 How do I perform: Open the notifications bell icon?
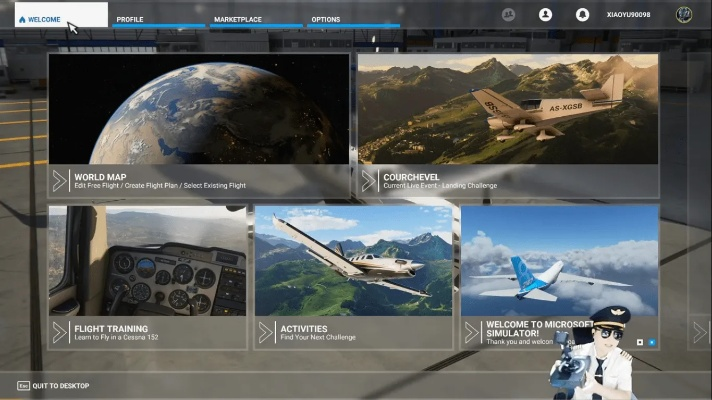coord(582,15)
